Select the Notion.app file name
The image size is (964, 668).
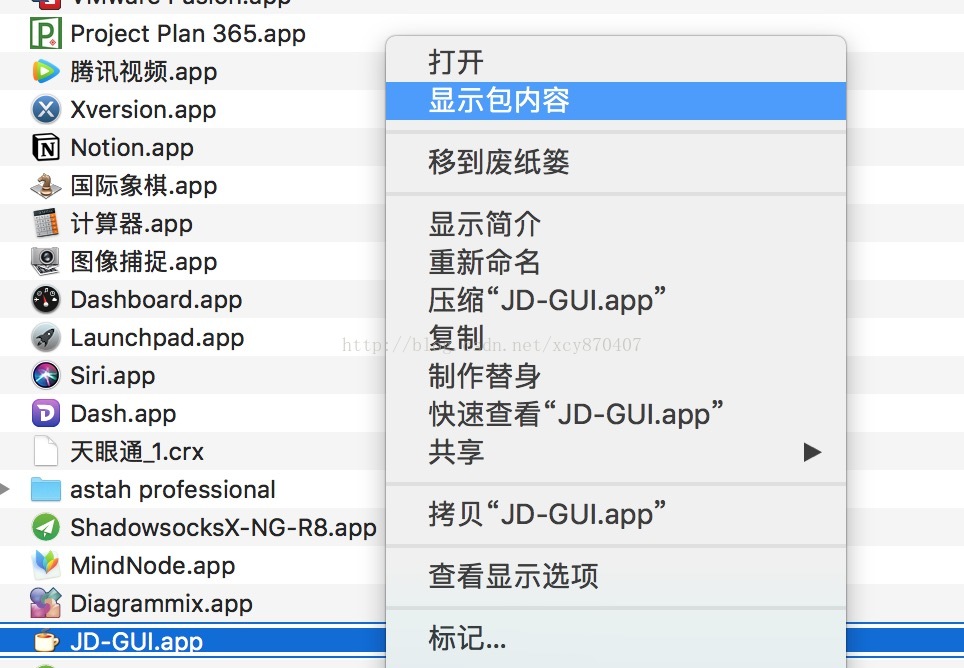(132, 148)
